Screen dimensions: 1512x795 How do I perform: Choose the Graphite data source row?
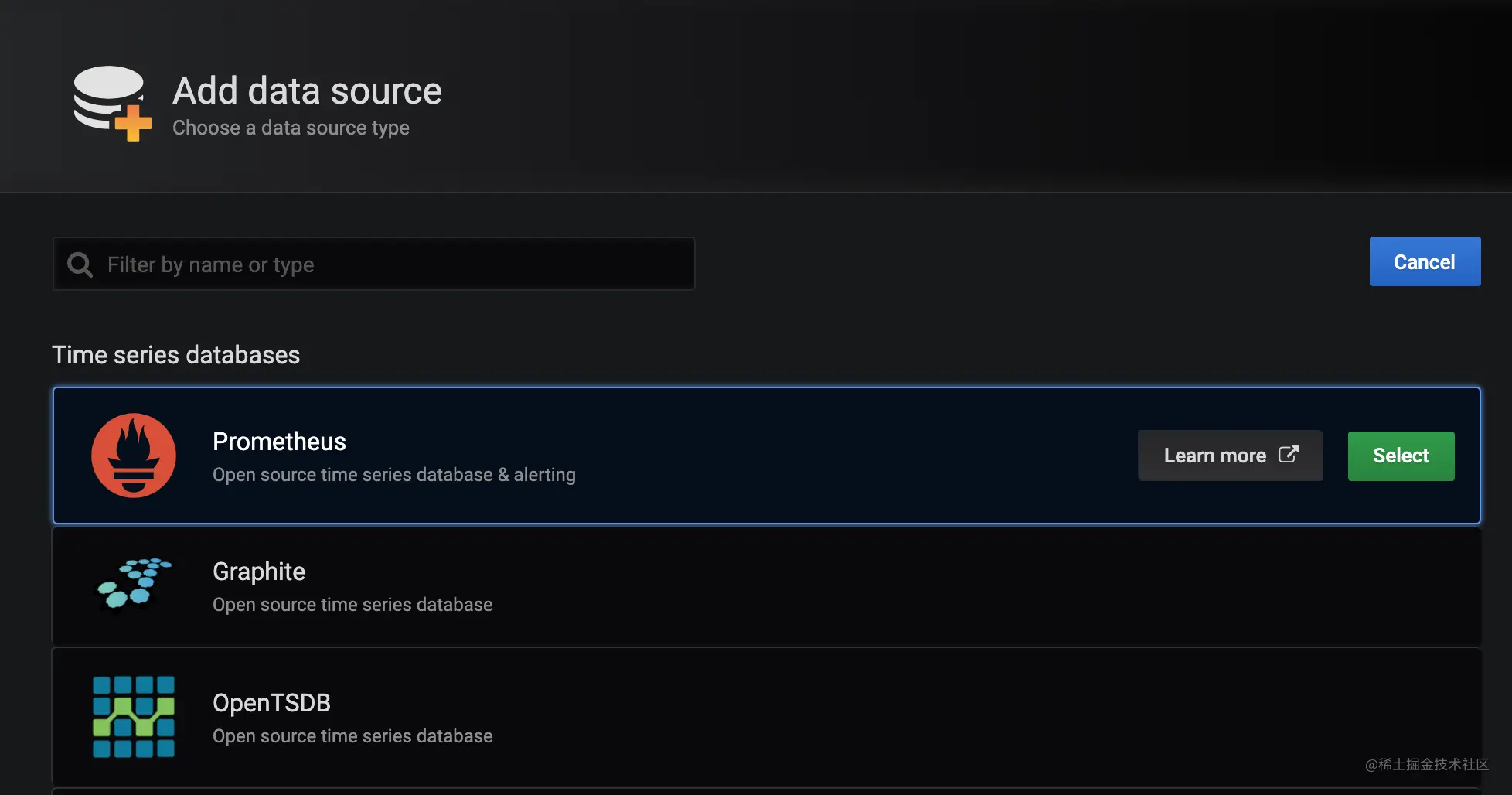click(x=766, y=587)
